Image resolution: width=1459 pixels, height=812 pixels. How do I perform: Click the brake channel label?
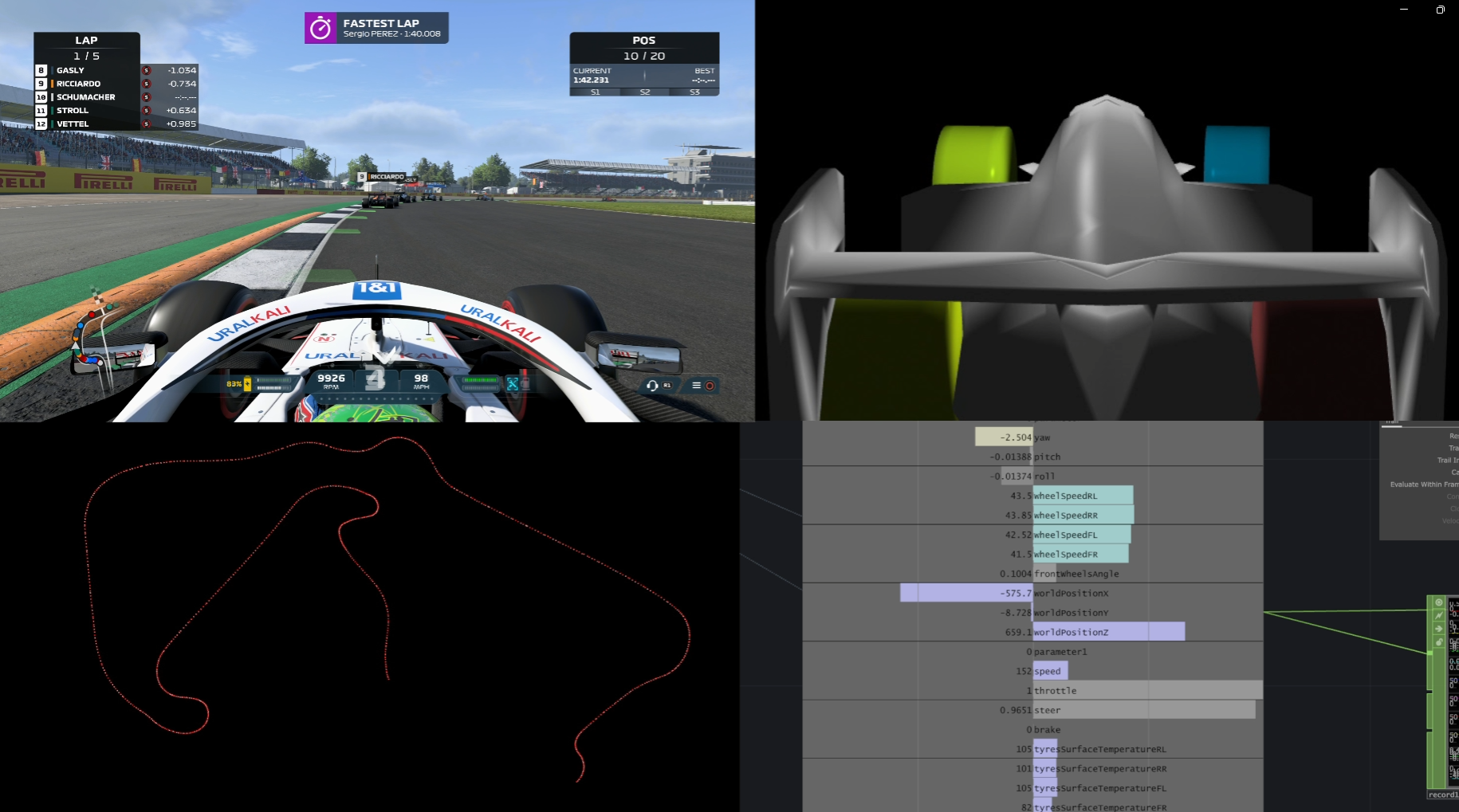pos(1047,730)
